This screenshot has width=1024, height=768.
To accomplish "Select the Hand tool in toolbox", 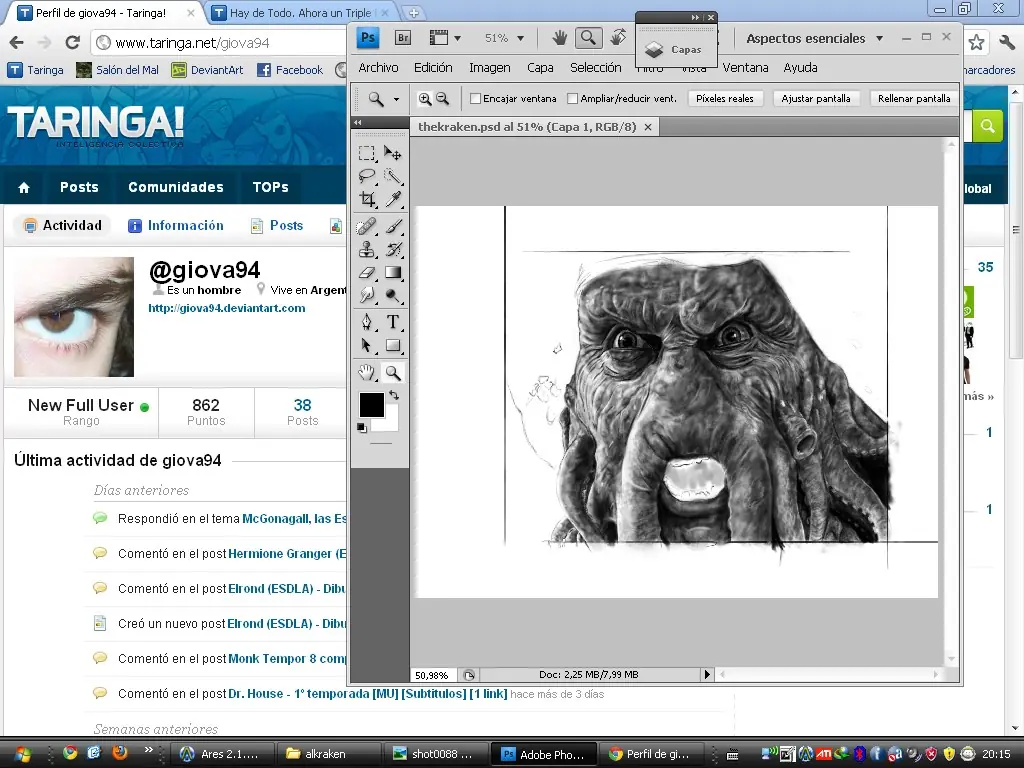I will (367, 372).
